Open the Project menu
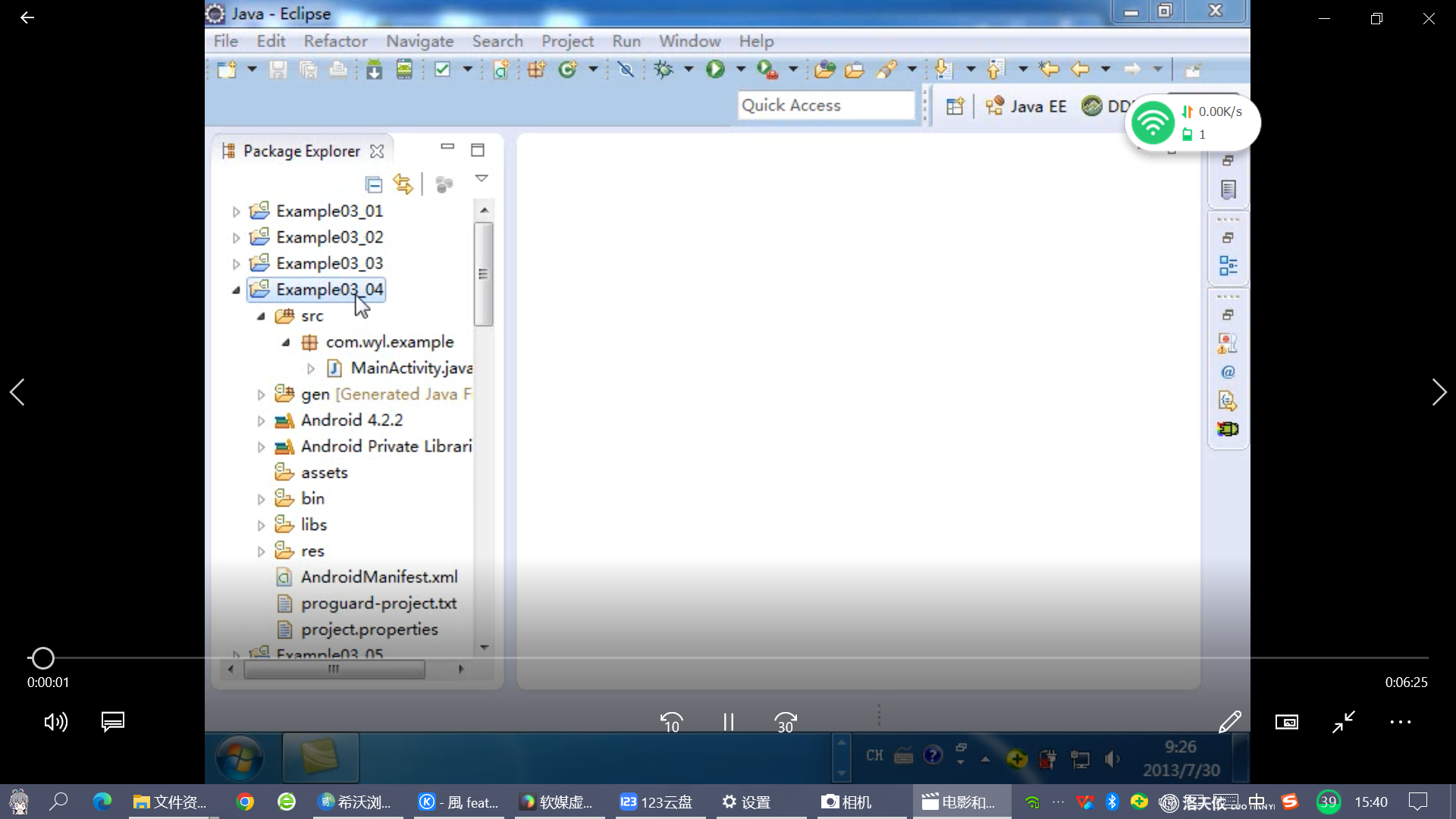Screen dimensions: 1456x819 click(567, 41)
